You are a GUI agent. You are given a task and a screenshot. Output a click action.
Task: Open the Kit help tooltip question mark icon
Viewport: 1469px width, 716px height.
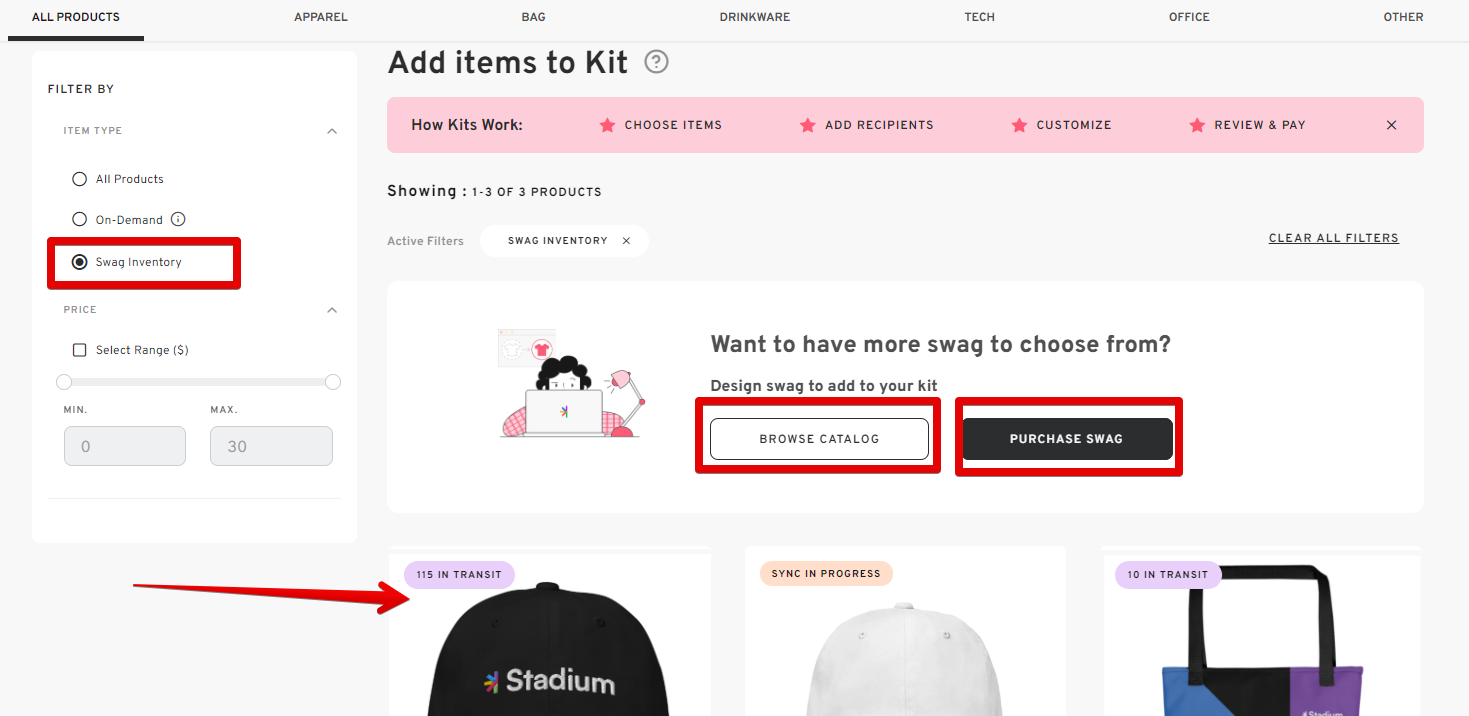point(656,62)
